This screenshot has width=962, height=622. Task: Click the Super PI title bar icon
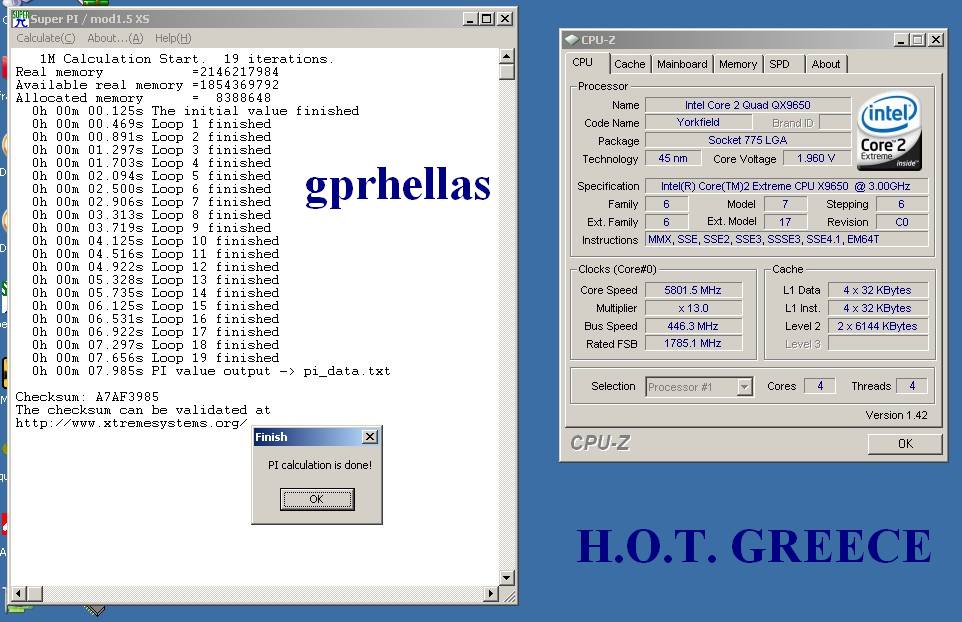[20, 19]
